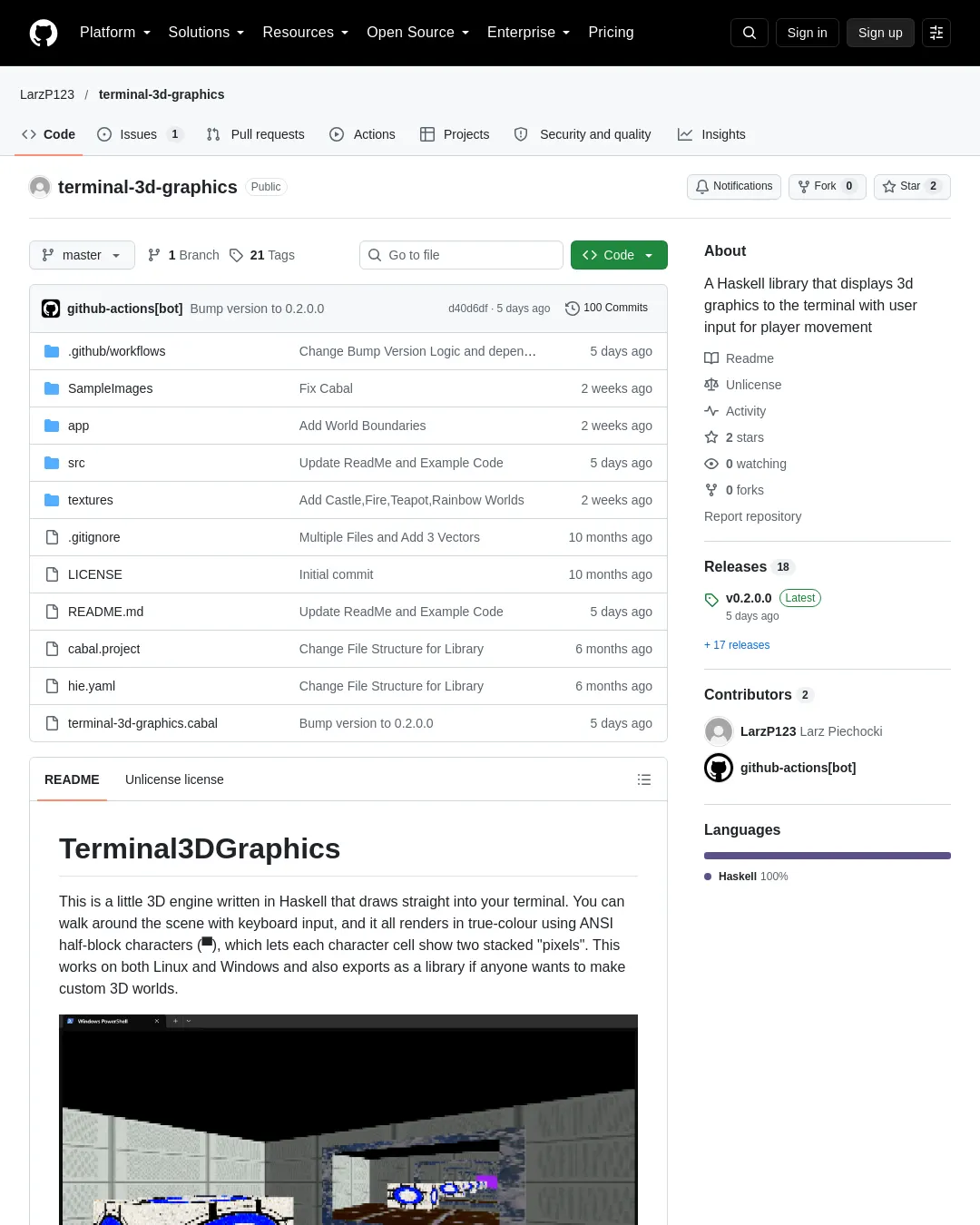Screen dimensions: 980x1225
Task: Click Report repository link
Action: pos(753,516)
